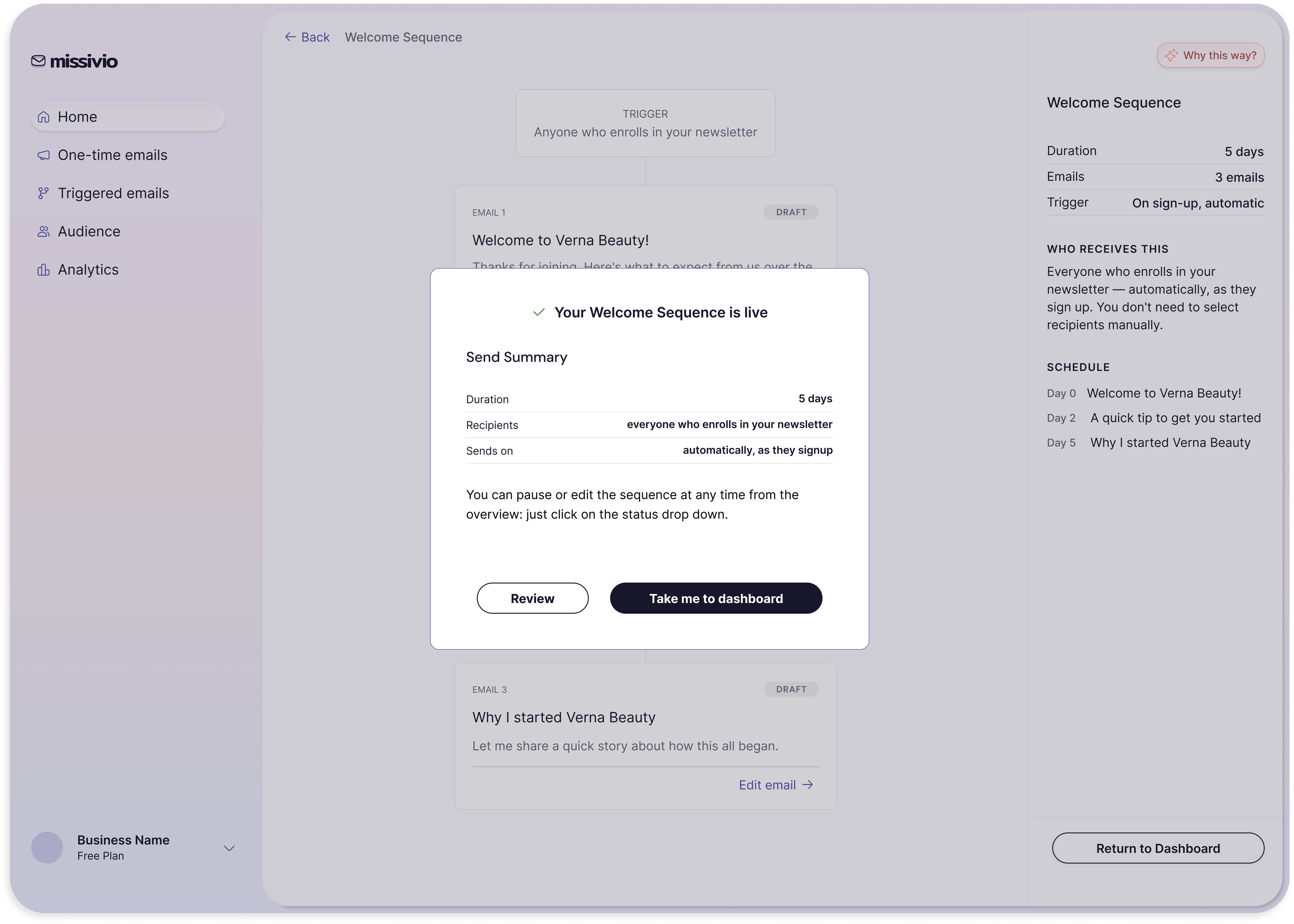Click the Why this way? button

(x=1210, y=55)
